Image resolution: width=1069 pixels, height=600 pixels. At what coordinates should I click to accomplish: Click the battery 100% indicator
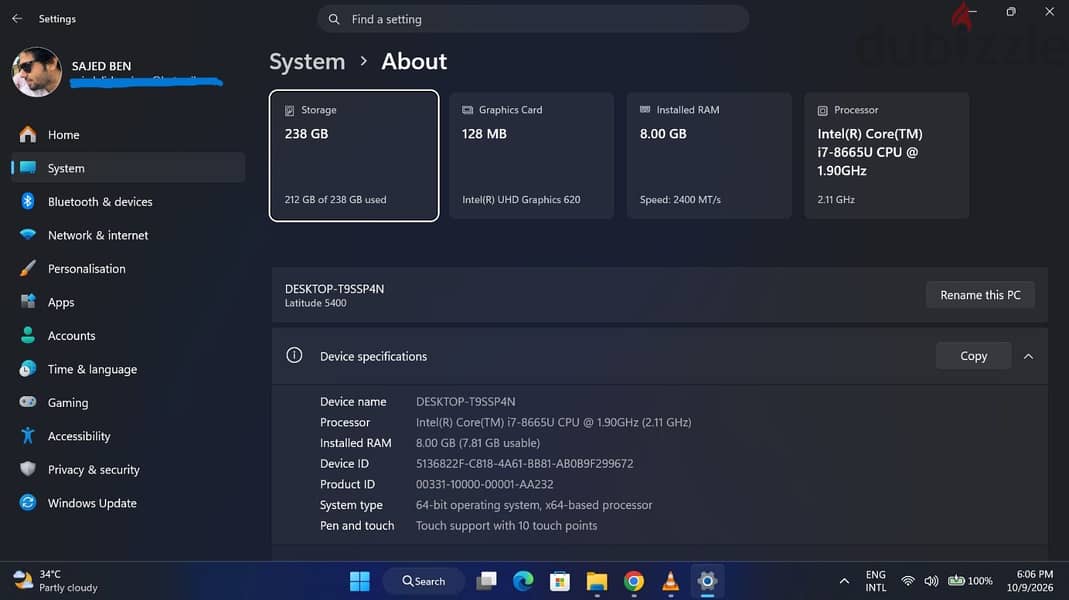[x=970, y=581]
